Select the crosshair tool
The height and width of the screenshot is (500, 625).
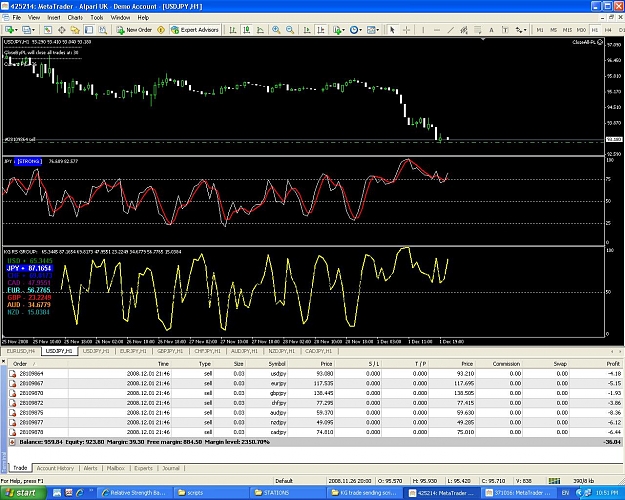tap(406, 30)
